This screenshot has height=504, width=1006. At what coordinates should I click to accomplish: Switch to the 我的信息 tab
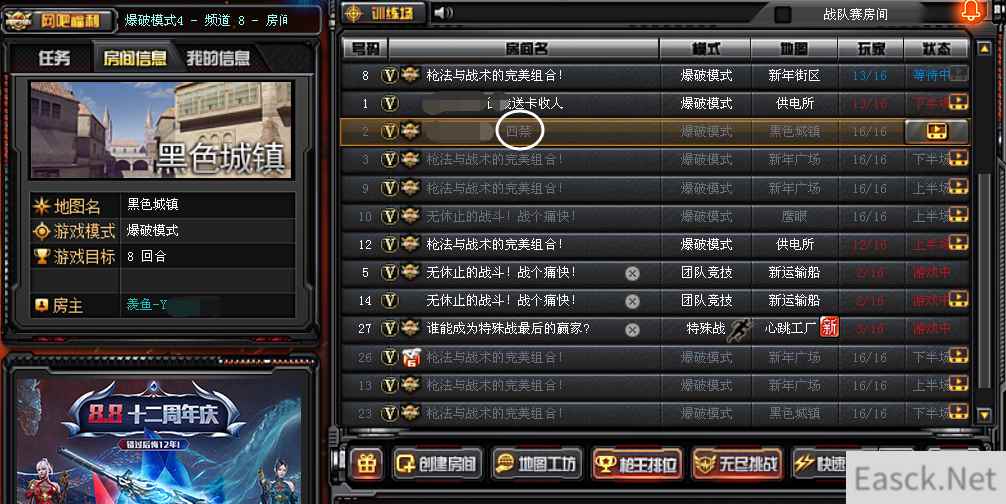click(x=218, y=58)
